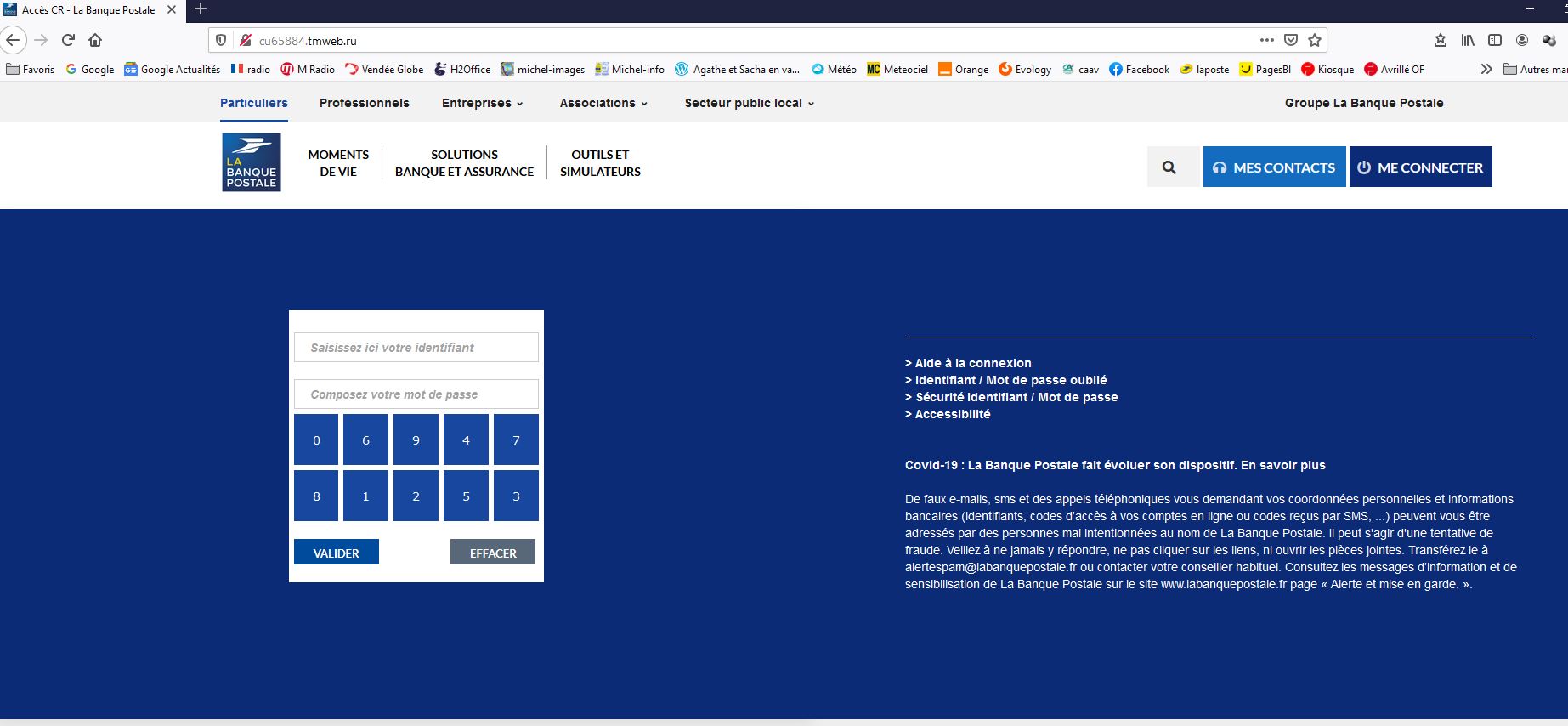Click the Me Connecter button
This screenshot has width=1568, height=726.
[x=1421, y=167]
